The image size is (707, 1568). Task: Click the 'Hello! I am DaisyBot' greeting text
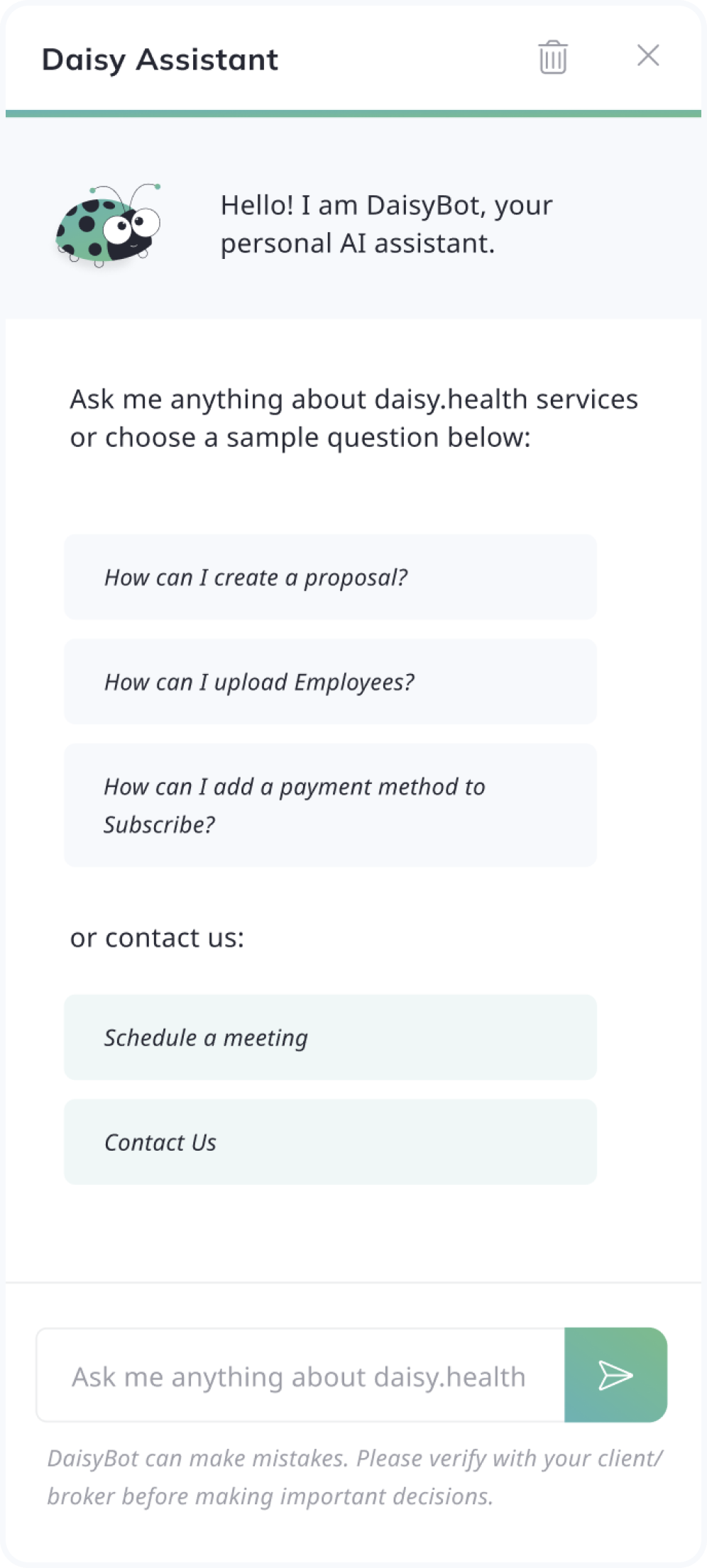pos(386,224)
